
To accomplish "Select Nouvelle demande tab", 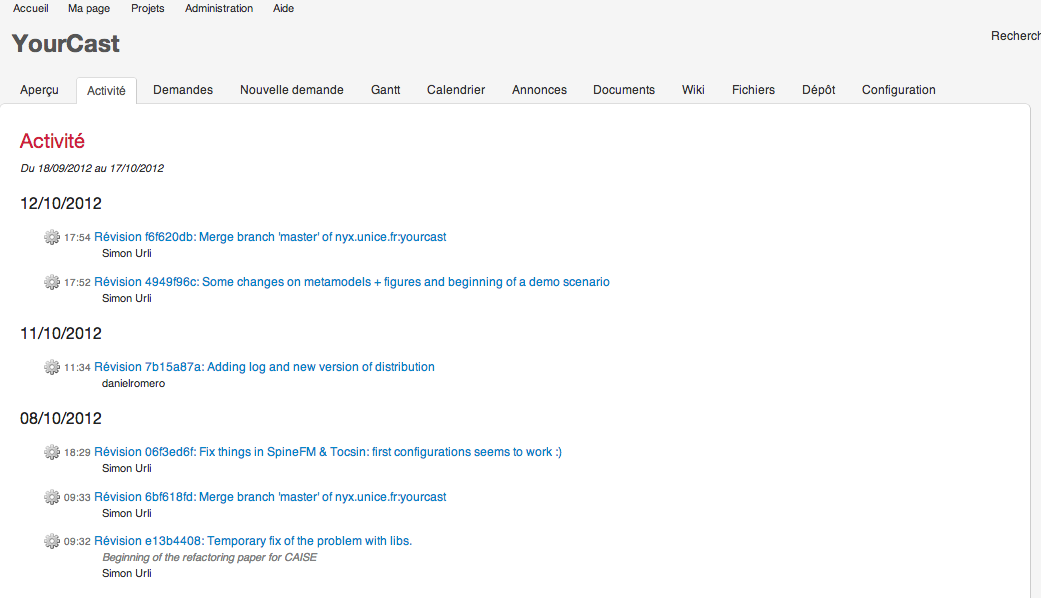I will point(291,90).
